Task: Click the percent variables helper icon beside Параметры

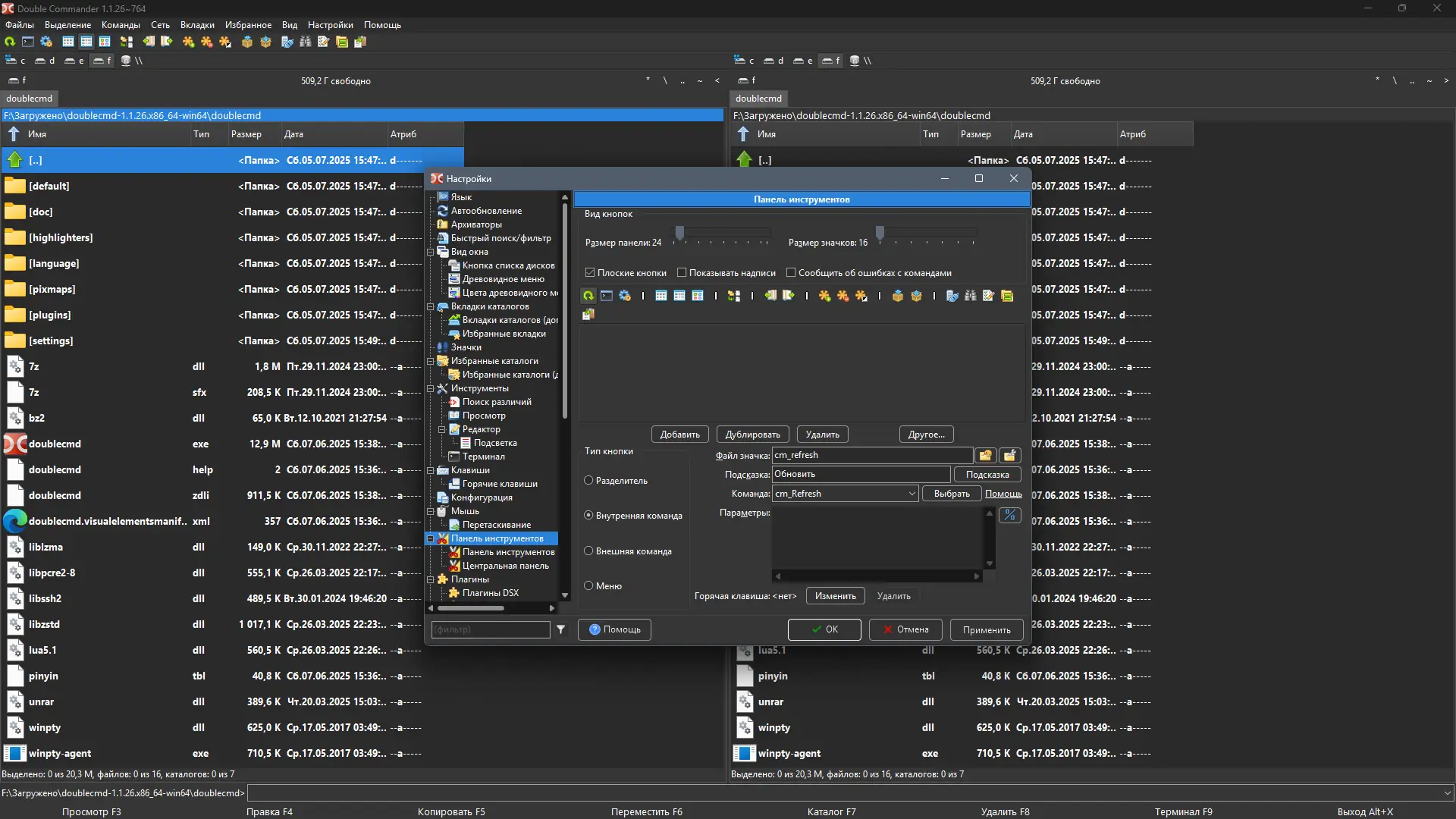Action: [1009, 515]
